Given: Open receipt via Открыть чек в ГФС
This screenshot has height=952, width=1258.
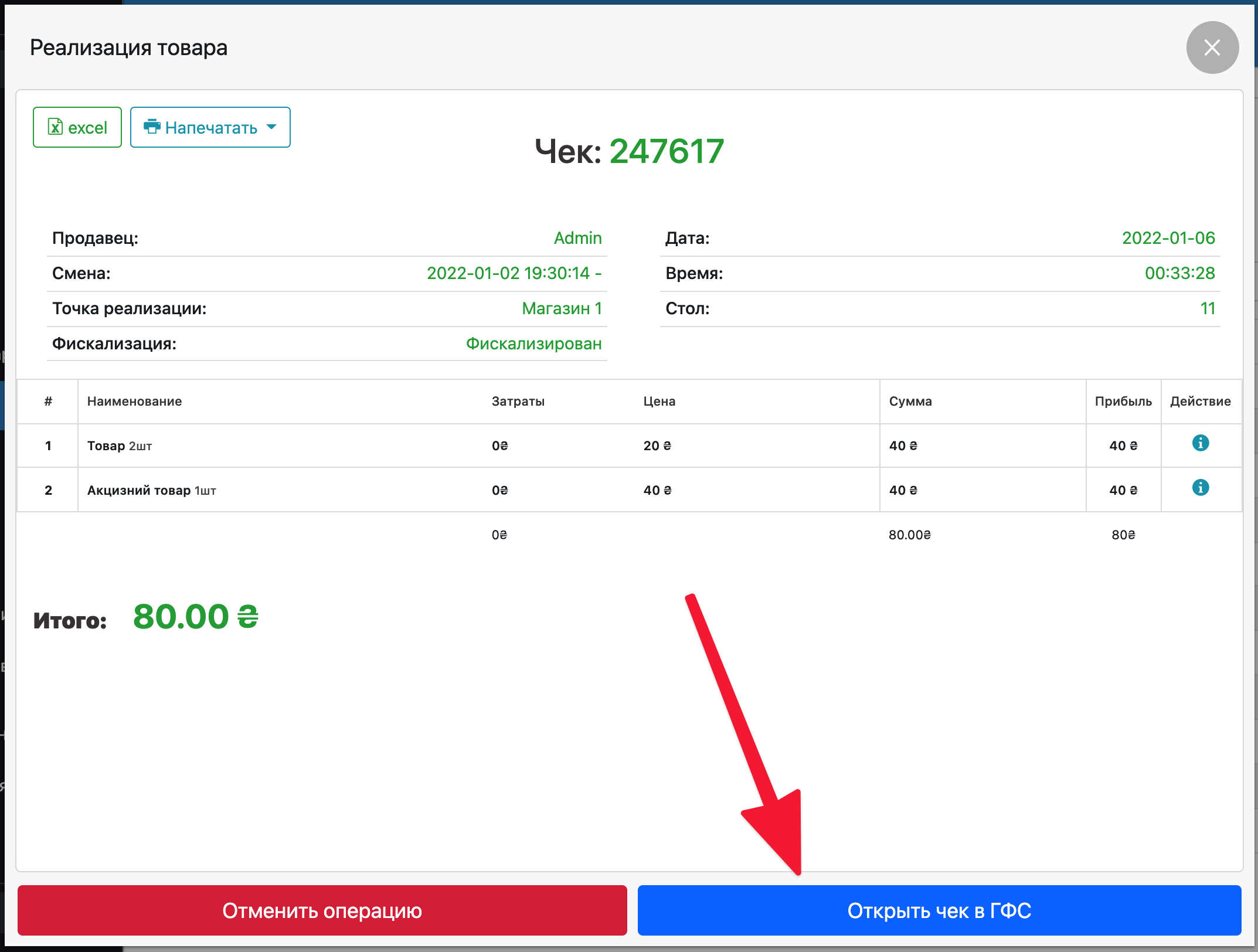Looking at the screenshot, I should (939, 910).
